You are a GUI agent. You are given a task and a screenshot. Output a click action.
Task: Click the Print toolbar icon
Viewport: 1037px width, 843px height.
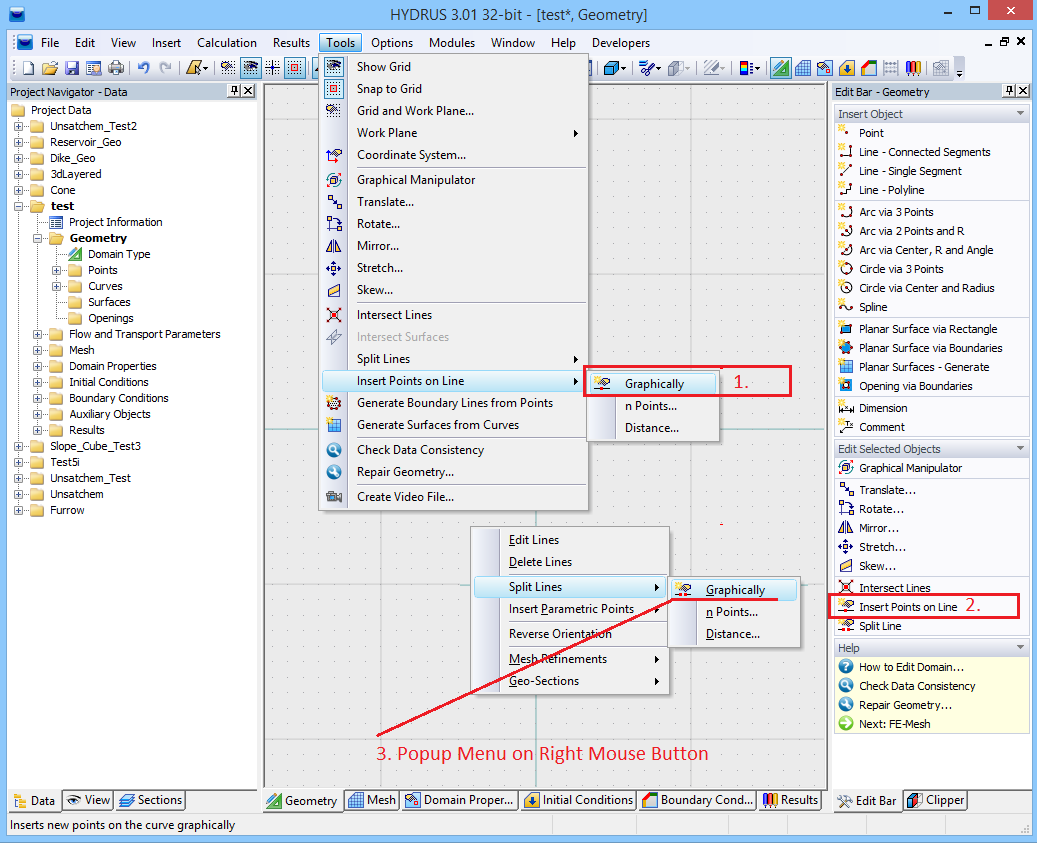[116, 67]
